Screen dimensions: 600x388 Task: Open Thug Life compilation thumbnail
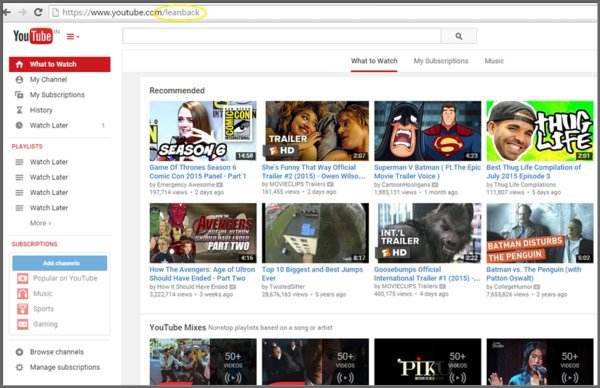[x=540, y=131]
